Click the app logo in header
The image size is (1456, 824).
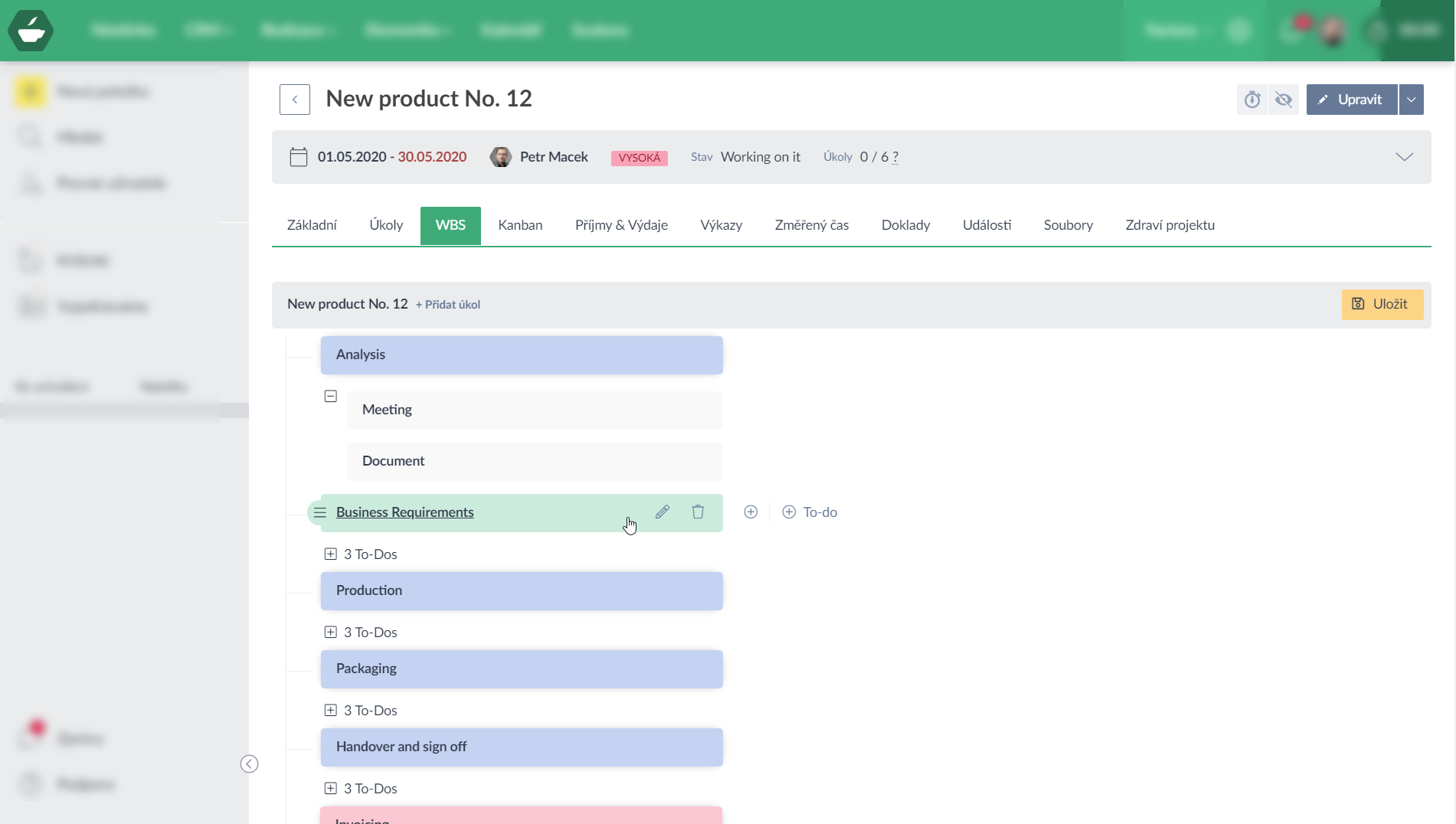click(x=31, y=31)
